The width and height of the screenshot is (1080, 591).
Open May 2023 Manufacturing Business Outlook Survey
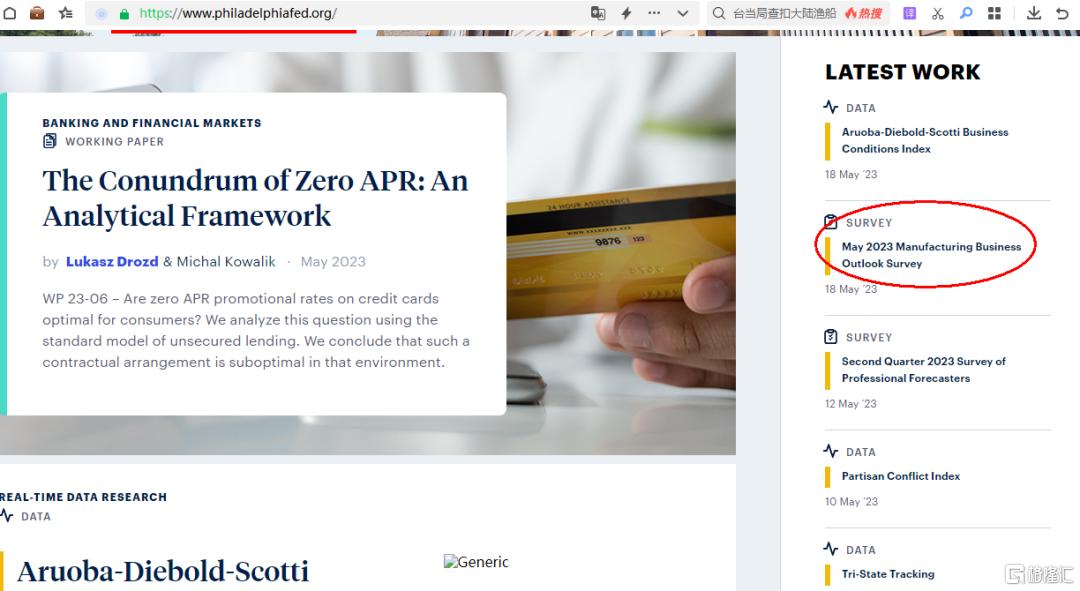click(931, 255)
